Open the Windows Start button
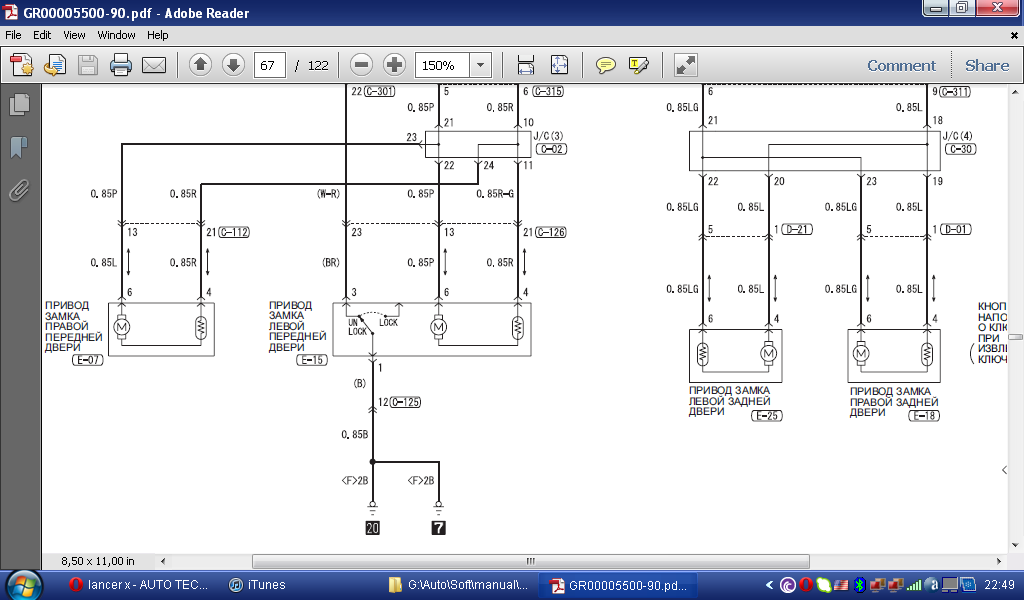The image size is (1024, 600). (25, 586)
